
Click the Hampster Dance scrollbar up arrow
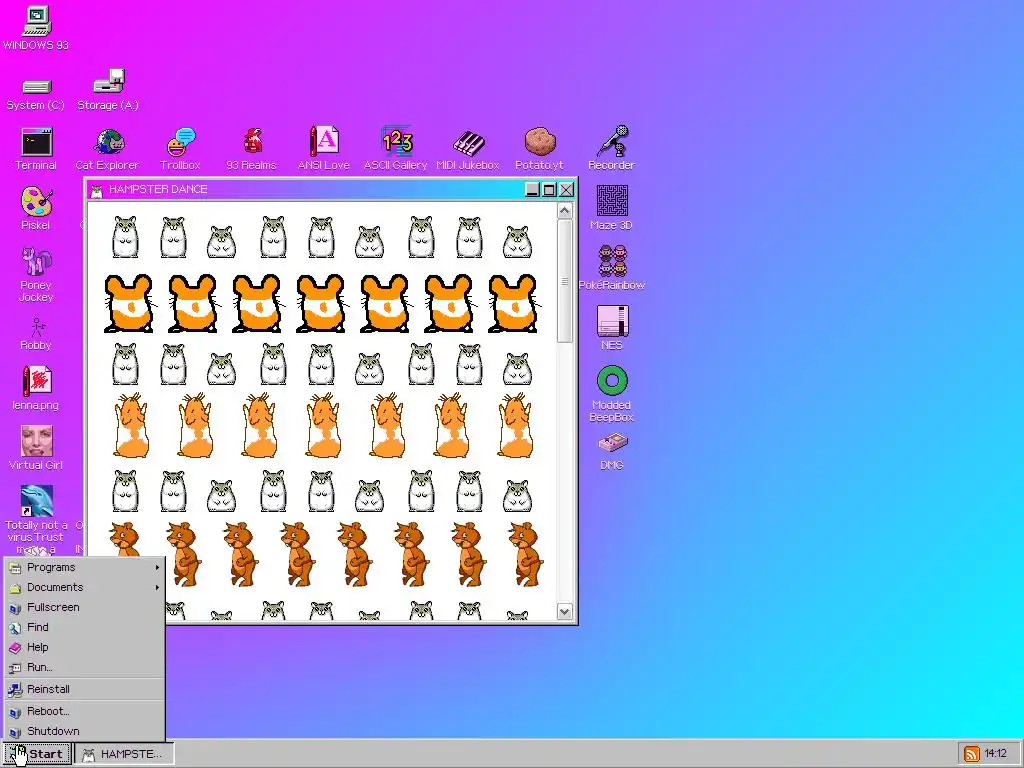[x=565, y=211]
